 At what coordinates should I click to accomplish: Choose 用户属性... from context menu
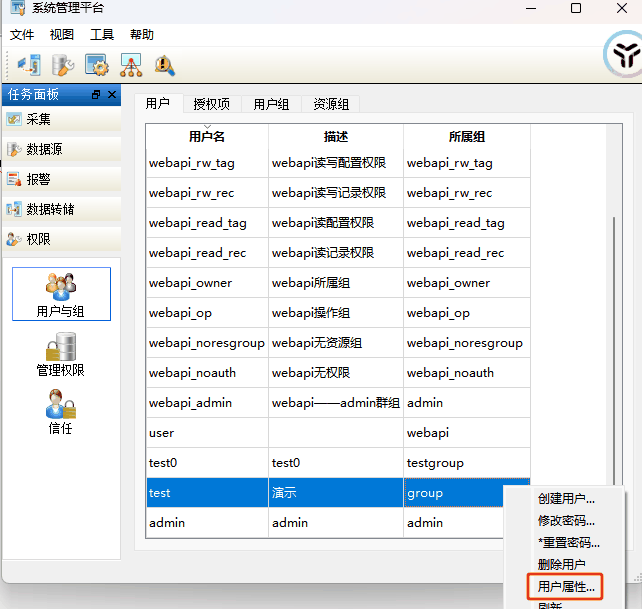tap(565, 586)
